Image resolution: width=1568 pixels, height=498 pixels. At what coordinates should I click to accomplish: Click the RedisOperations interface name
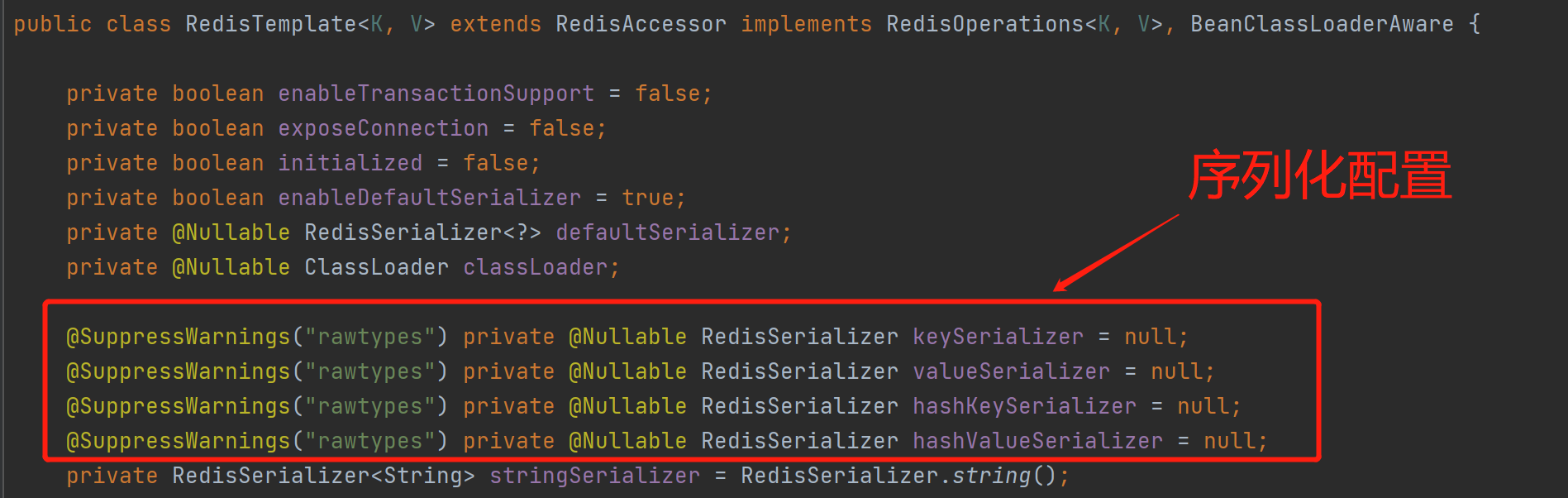coord(984,24)
